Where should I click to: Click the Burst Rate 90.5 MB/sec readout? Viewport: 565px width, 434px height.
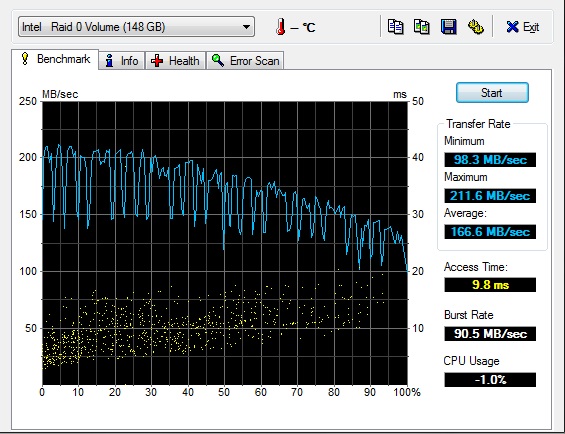(x=490, y=333)
